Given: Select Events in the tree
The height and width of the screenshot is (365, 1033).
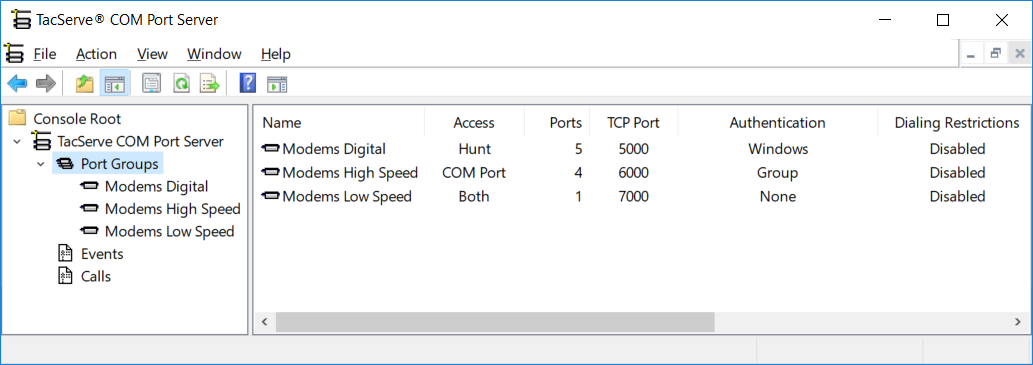Looking at the screenshot, I should tap(102, 254).
